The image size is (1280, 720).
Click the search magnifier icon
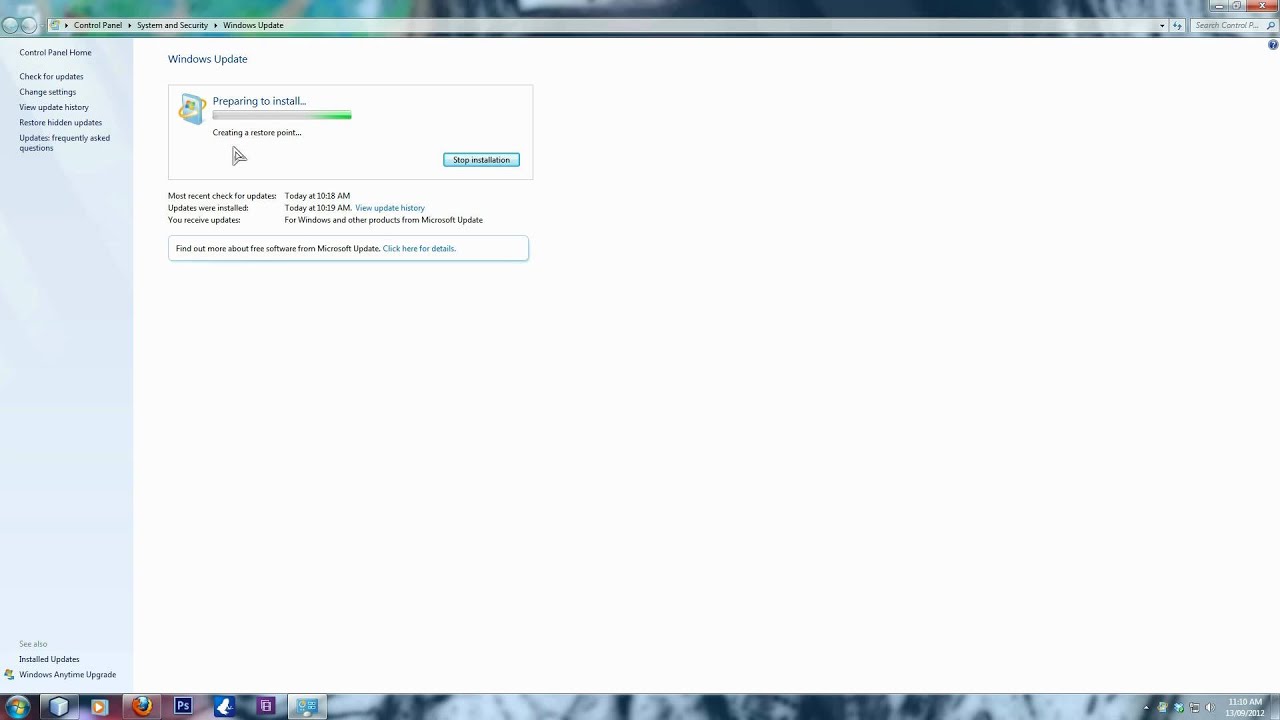pyautogui.click(x=1270, y=25)
